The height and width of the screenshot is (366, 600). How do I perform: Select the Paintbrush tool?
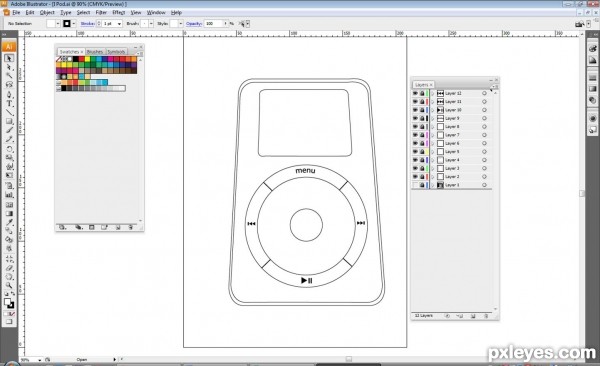(9, 131)
